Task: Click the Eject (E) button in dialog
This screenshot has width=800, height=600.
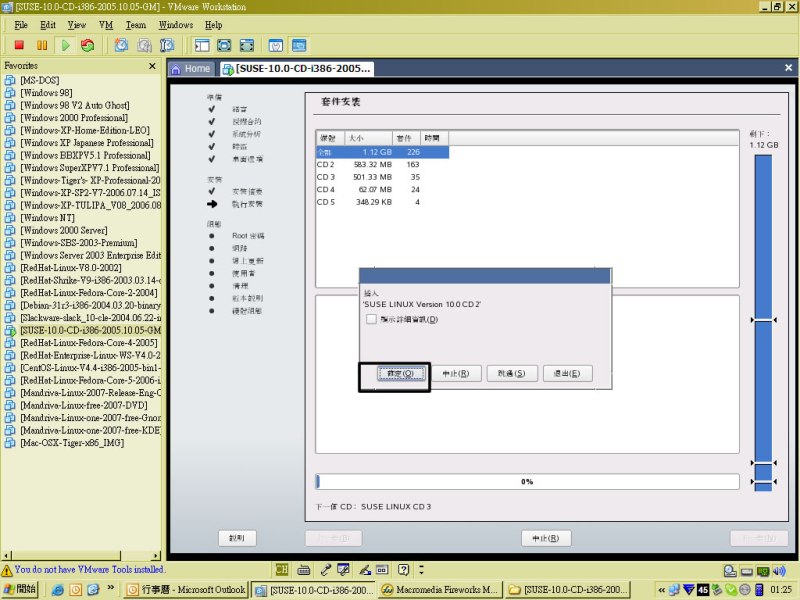Action: [567, 373]
